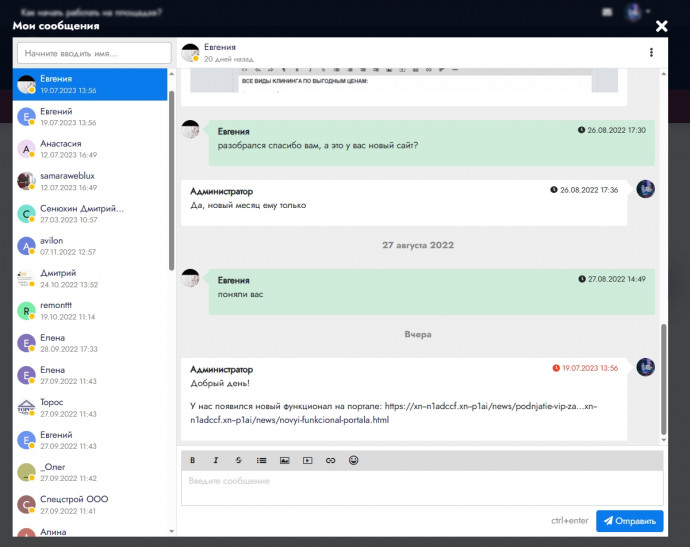Click the envelope icon in top bar
Image resolution: width=690 pixels, height=547 pixels.
tap(607, 12)
